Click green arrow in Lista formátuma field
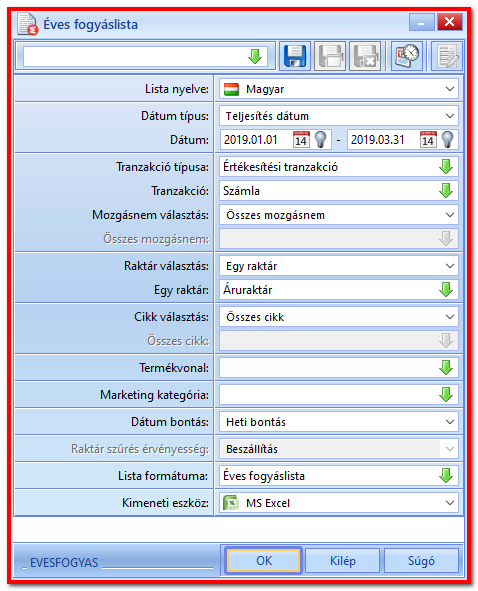 pos(446,476)
